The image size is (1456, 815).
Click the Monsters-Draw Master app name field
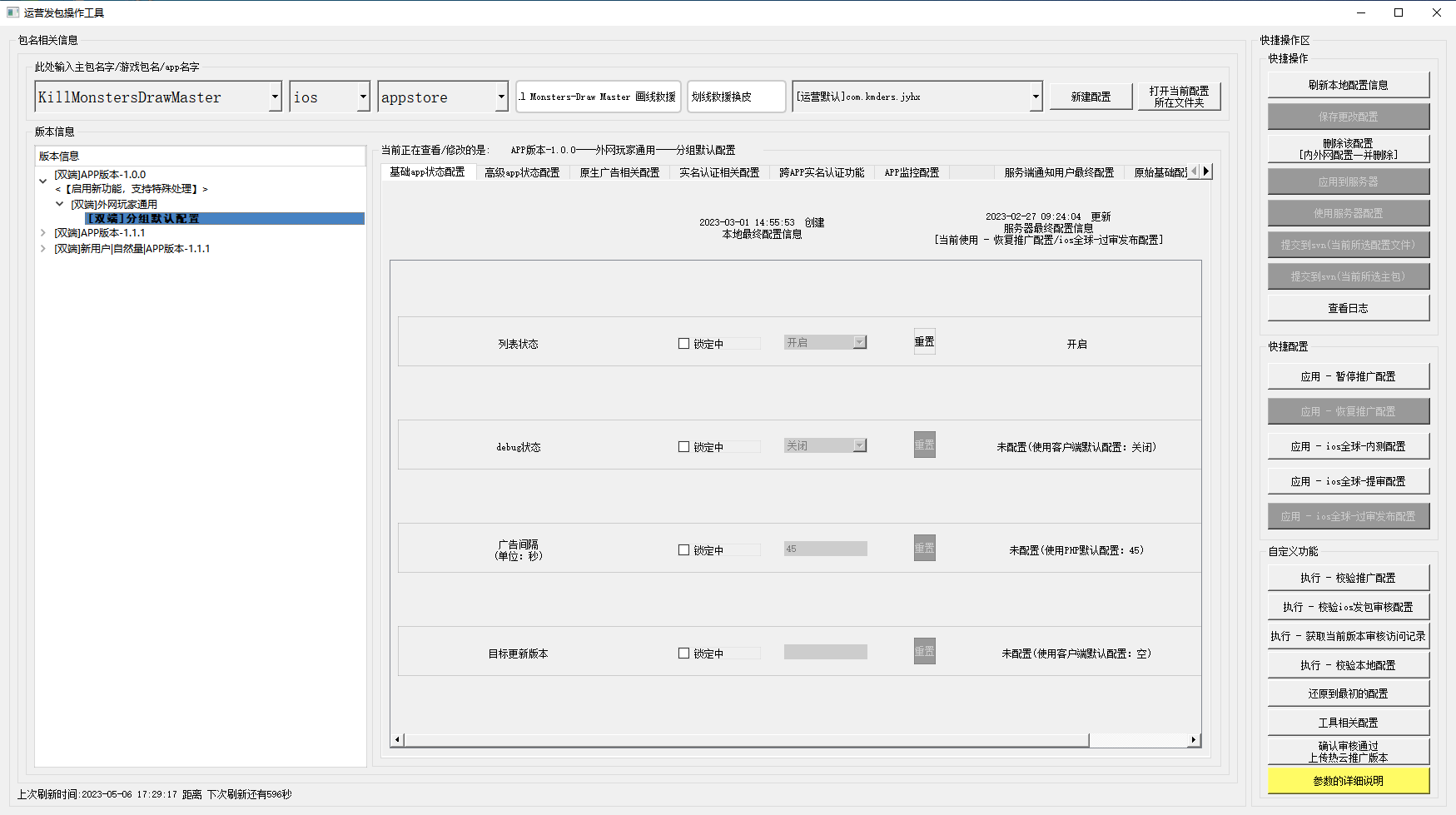coord(599,97)
